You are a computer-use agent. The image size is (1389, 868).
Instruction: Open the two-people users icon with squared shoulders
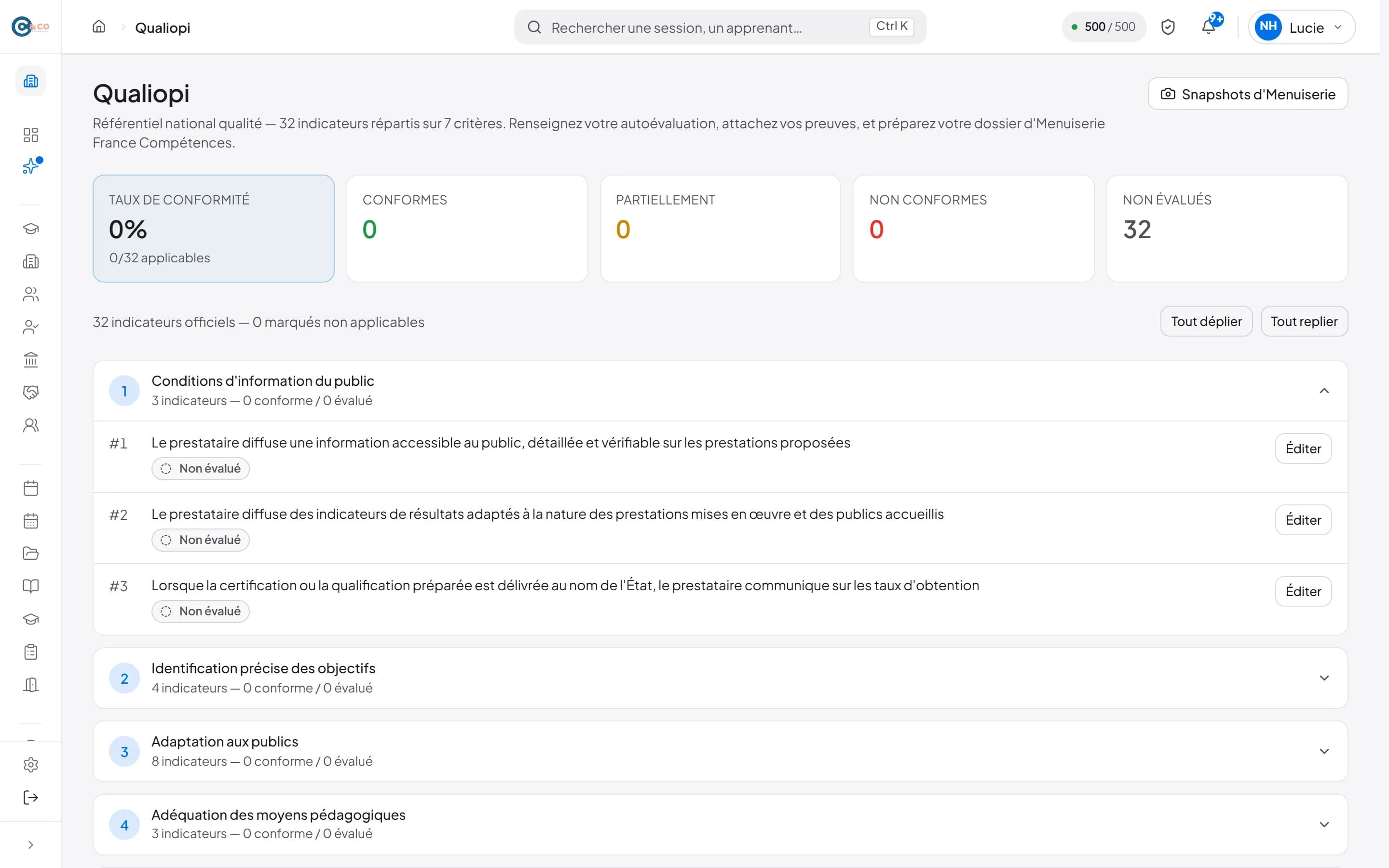click(x=31, y=295)
